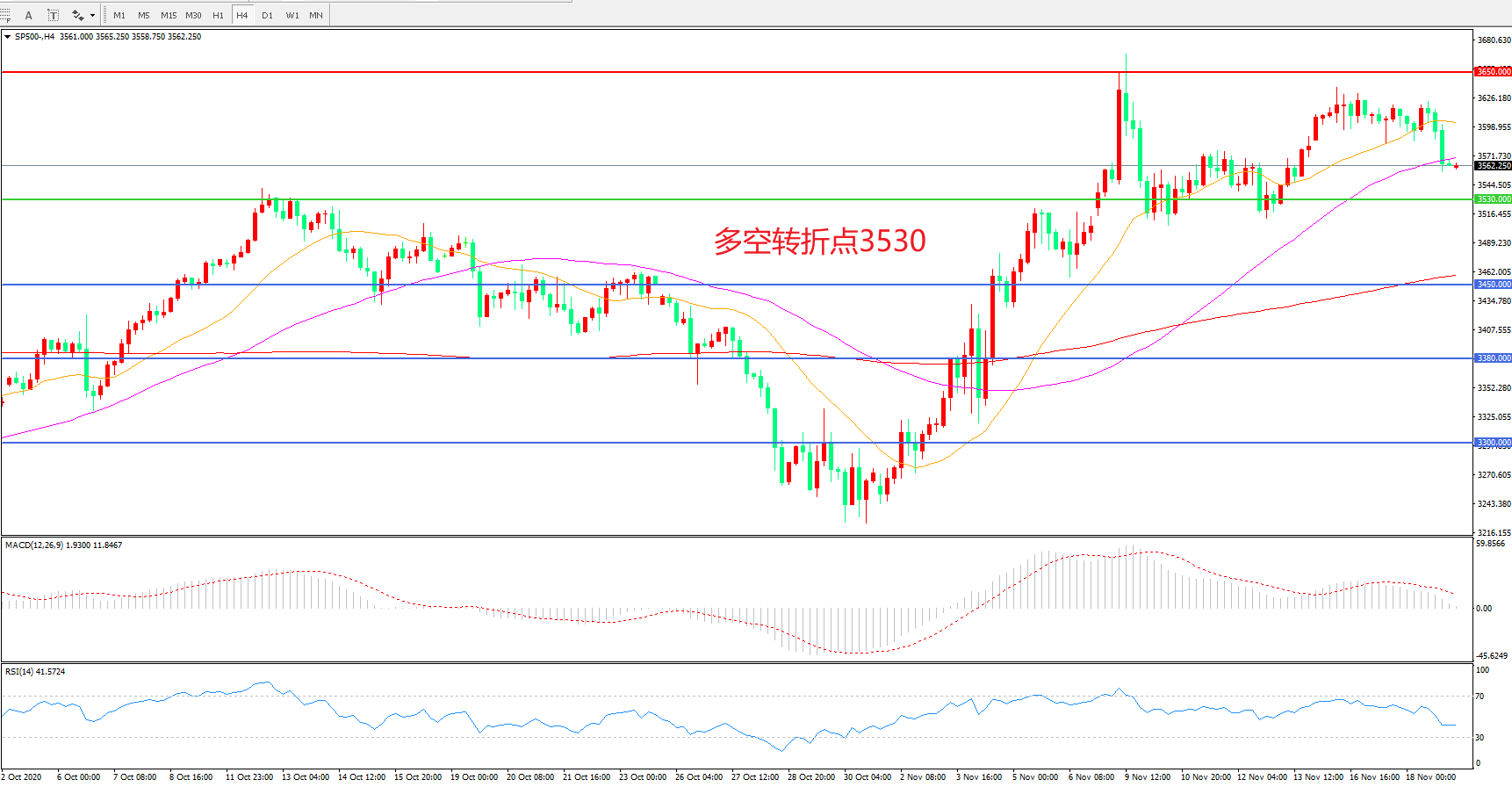Choose the M30 timeframe
Viewport: 1512px width, 787px height.
(193, 15)
